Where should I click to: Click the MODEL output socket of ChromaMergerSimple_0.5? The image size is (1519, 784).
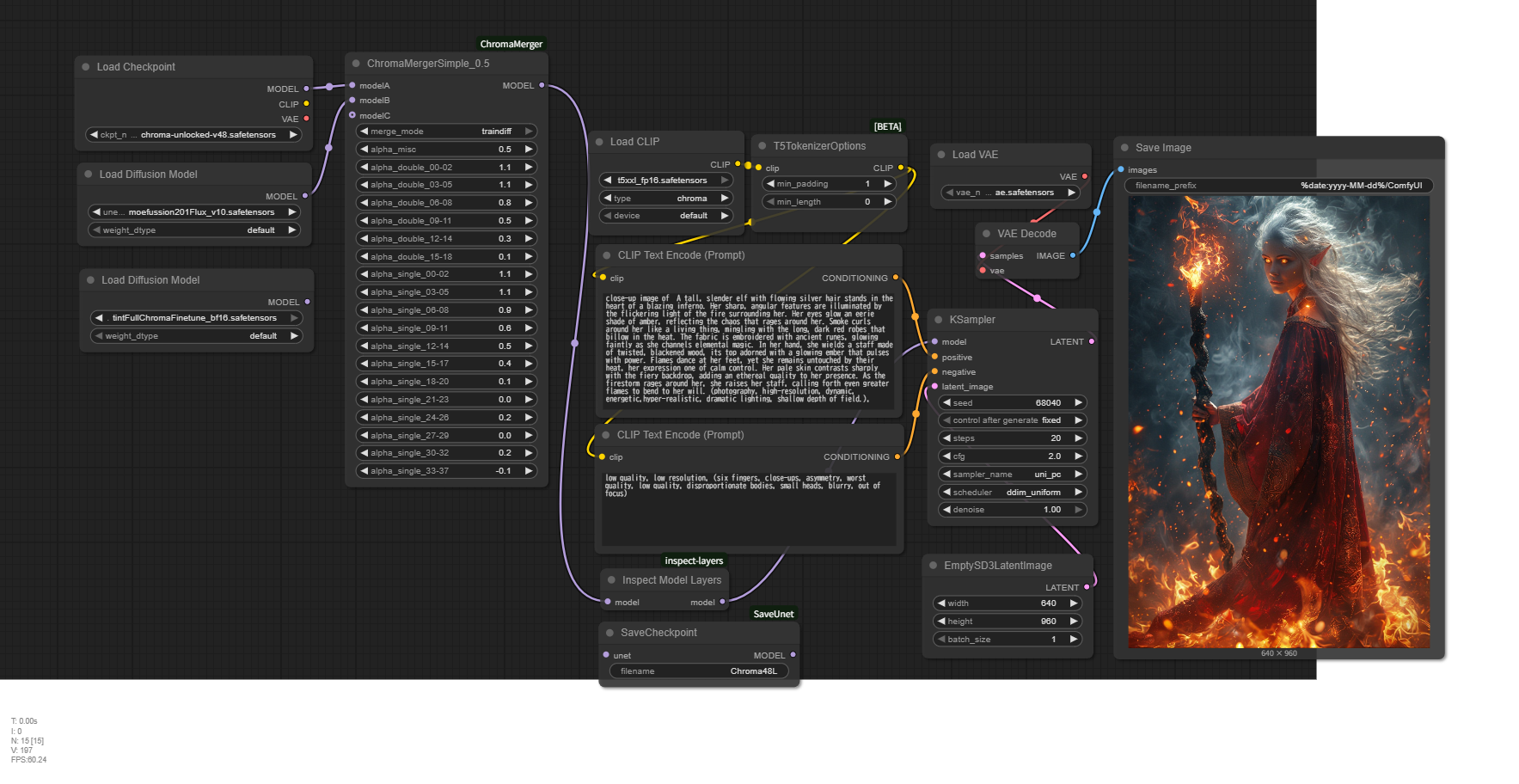click(x=542, y=86)
